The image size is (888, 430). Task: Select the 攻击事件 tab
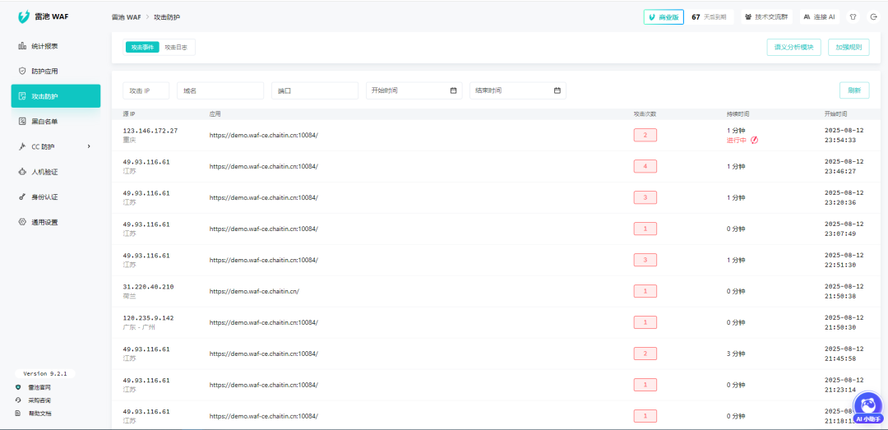(142, 47)
